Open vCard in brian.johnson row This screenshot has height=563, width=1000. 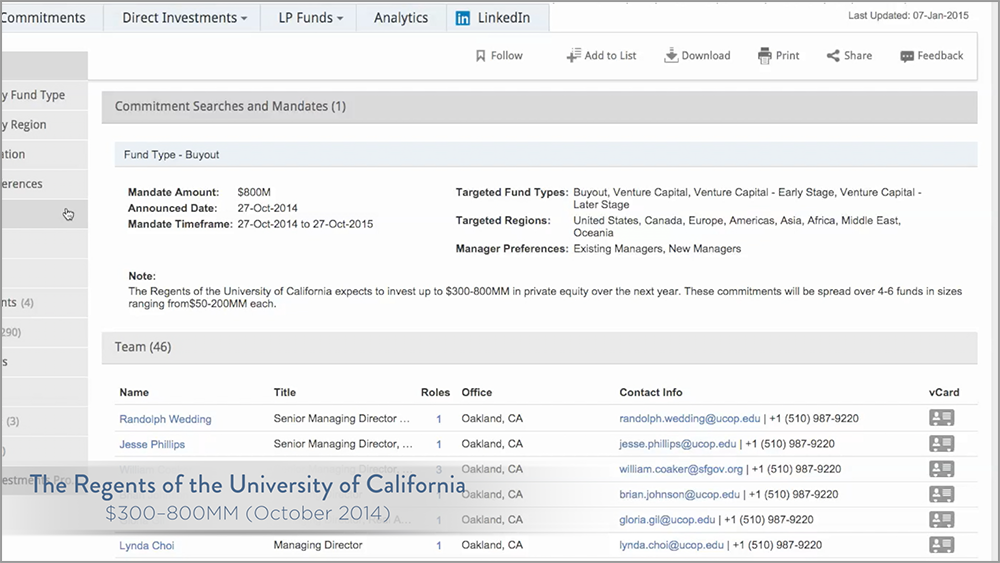[941, 494]
